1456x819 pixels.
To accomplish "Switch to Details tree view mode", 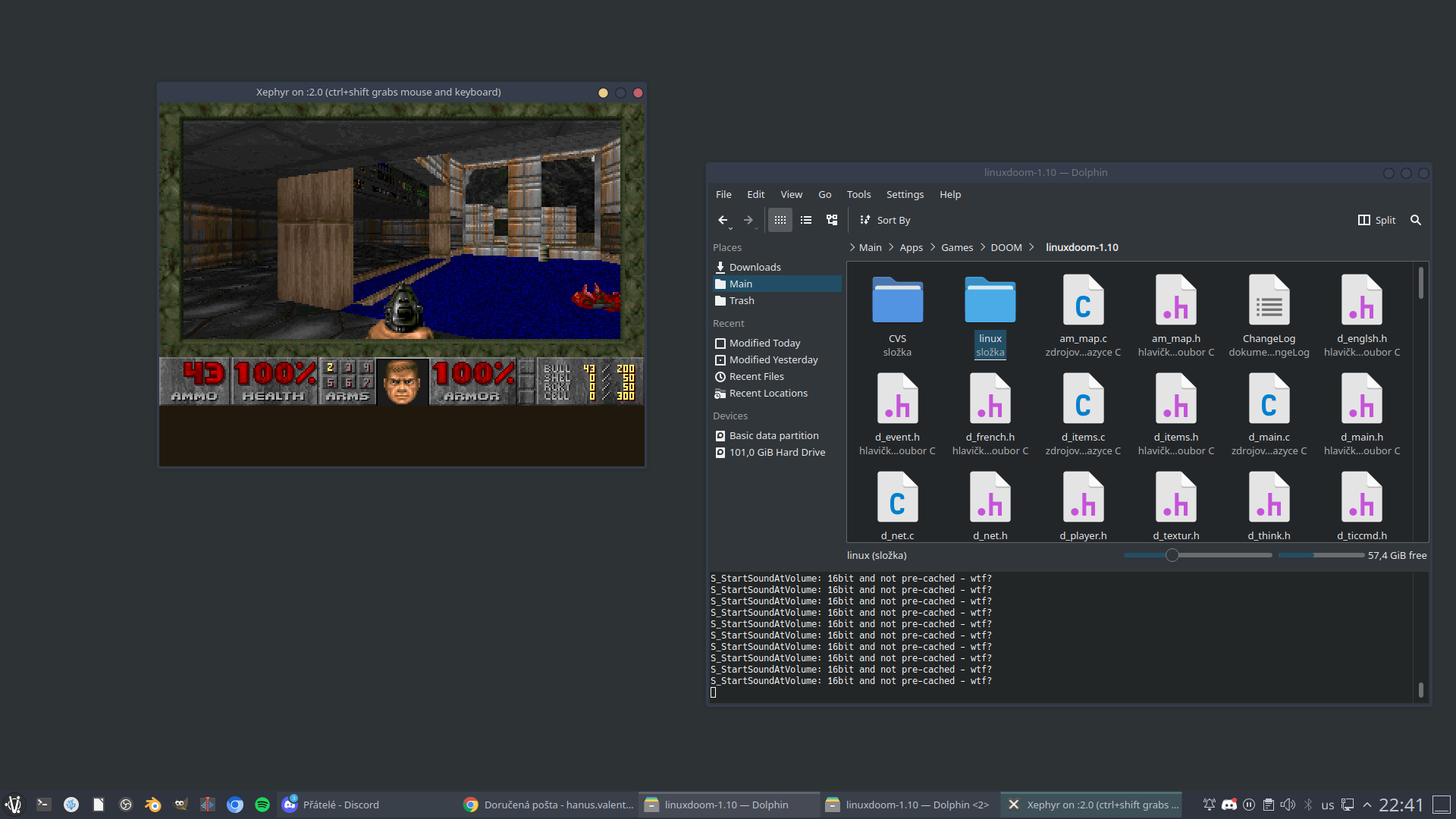I will pos(832,220).
